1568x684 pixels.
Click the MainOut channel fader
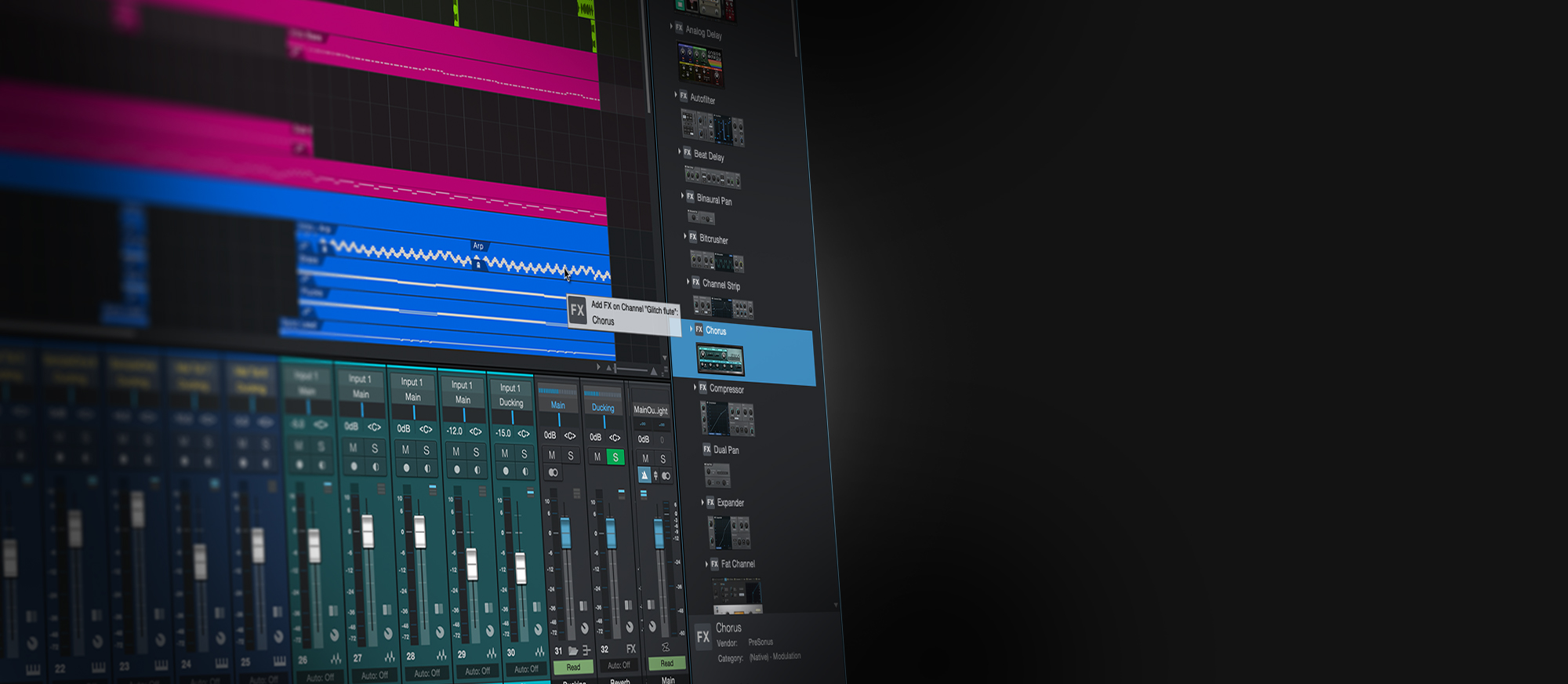(659, 533)
